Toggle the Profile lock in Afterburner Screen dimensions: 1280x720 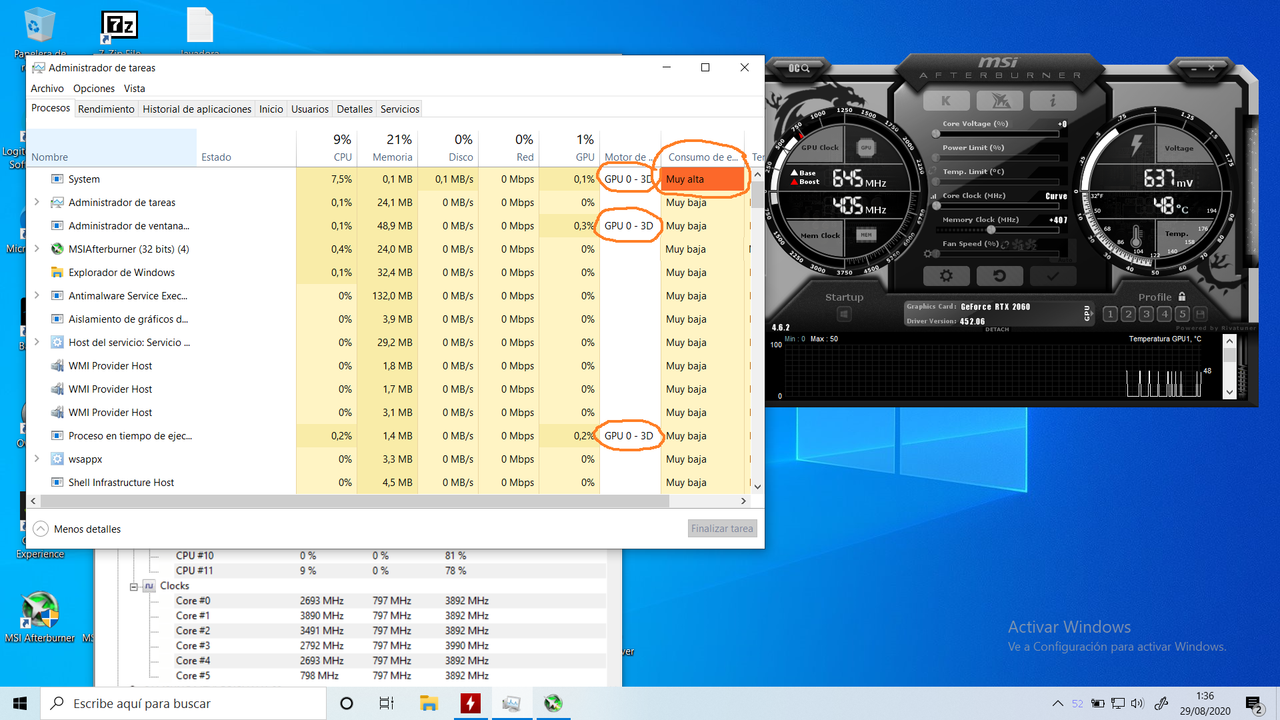(x=1182, y=297)
